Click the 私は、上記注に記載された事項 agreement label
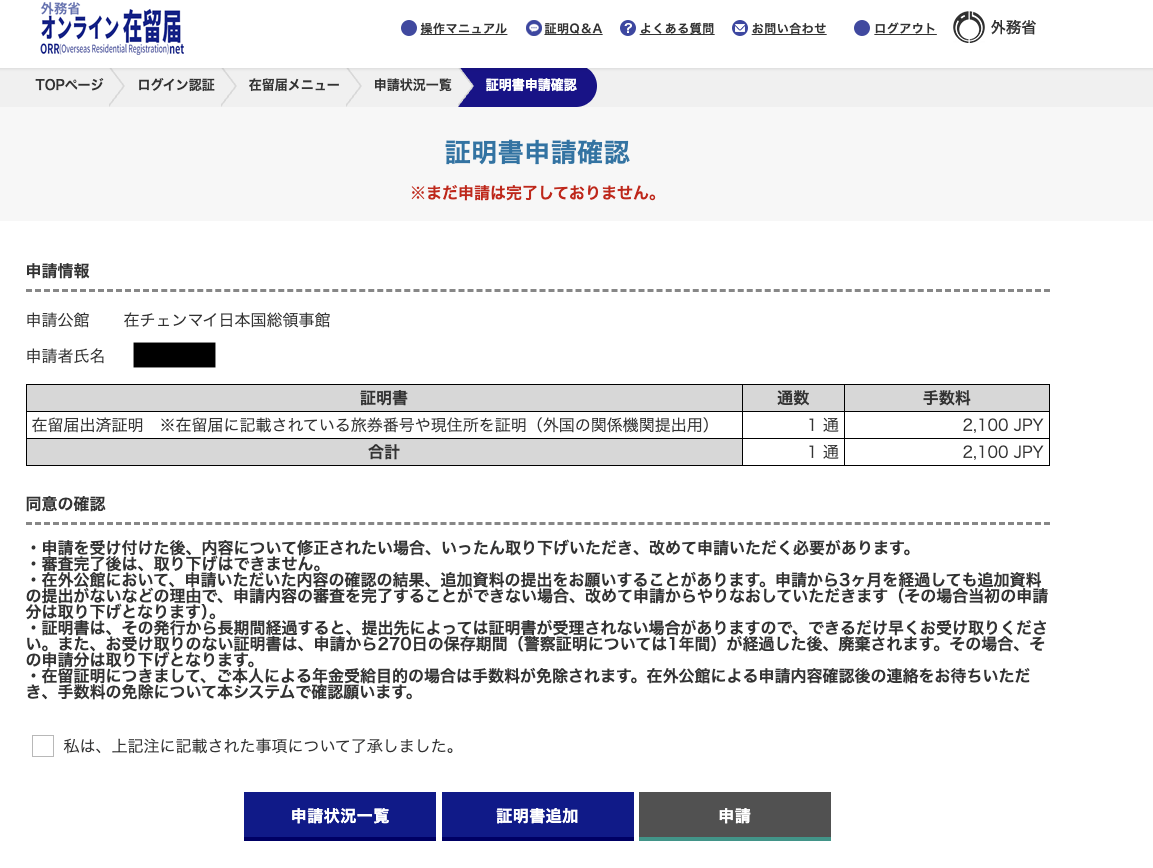 pyautogui.click(x=259, y=746)
